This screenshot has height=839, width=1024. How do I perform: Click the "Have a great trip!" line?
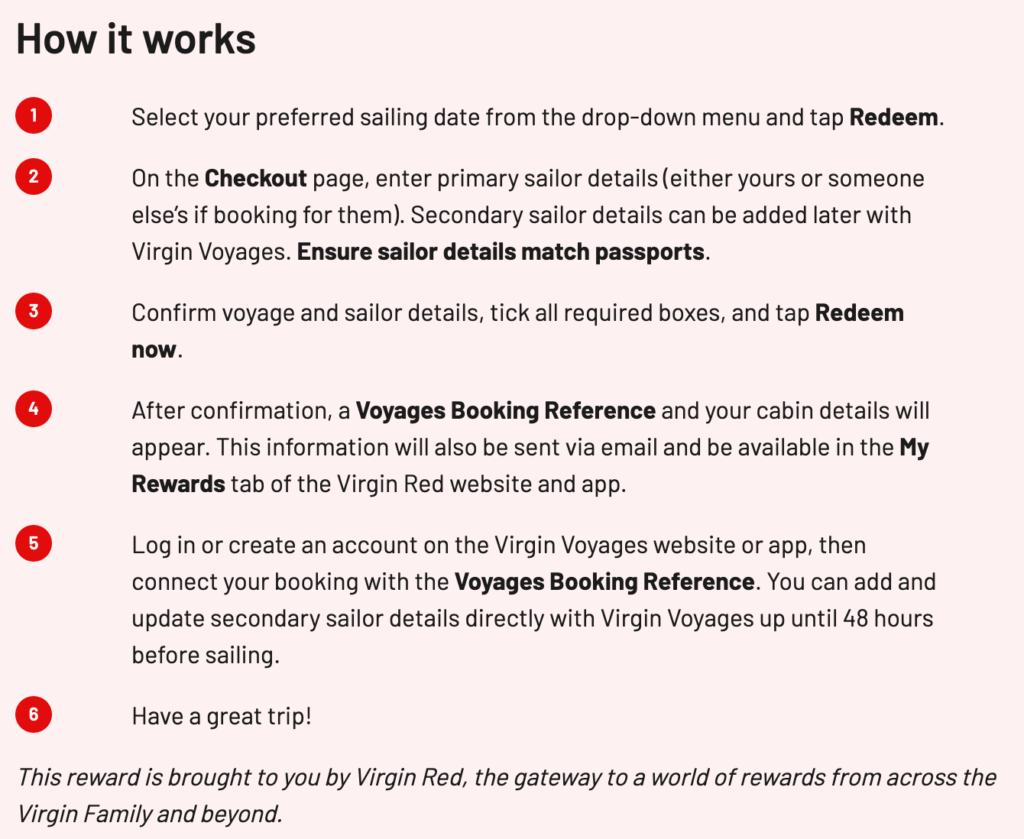click(x=221, y=717)
